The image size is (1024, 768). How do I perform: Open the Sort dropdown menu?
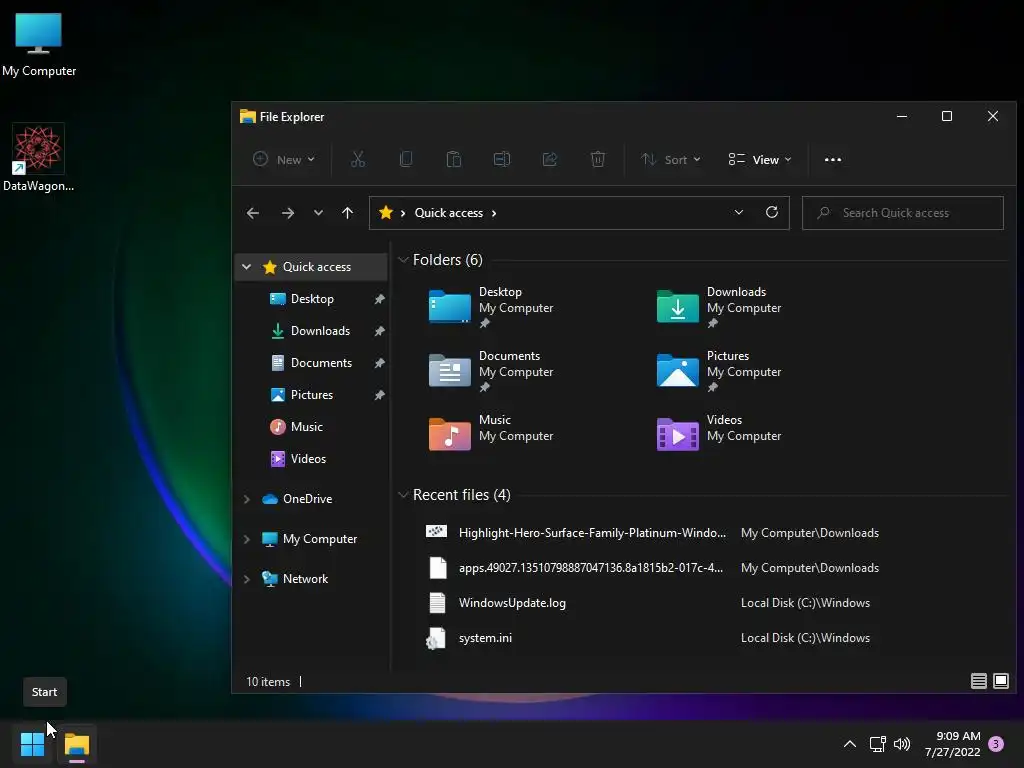click(671, 159)
